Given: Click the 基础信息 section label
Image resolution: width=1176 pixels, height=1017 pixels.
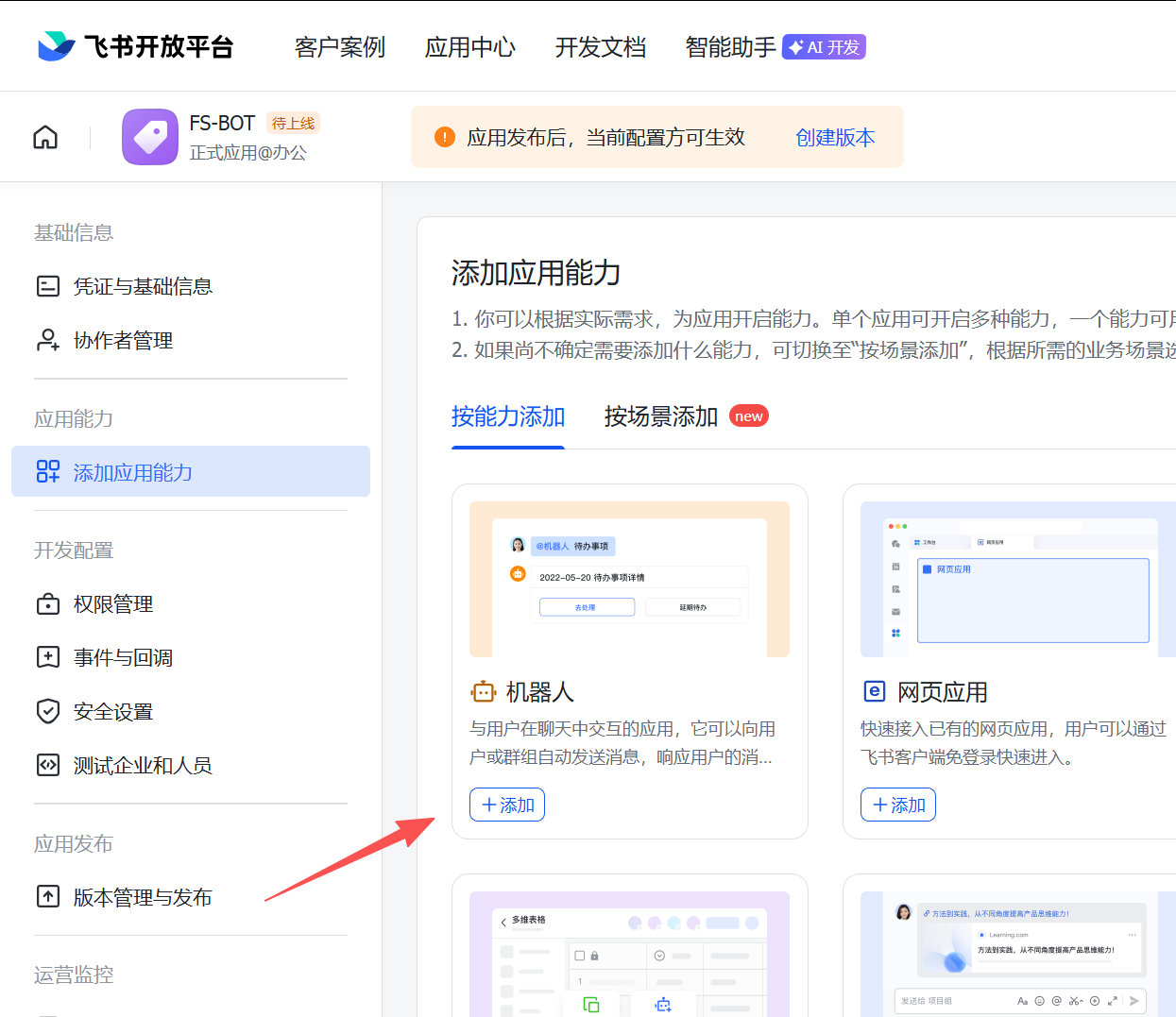Looking at the screenshot, I should pos(74,232).
